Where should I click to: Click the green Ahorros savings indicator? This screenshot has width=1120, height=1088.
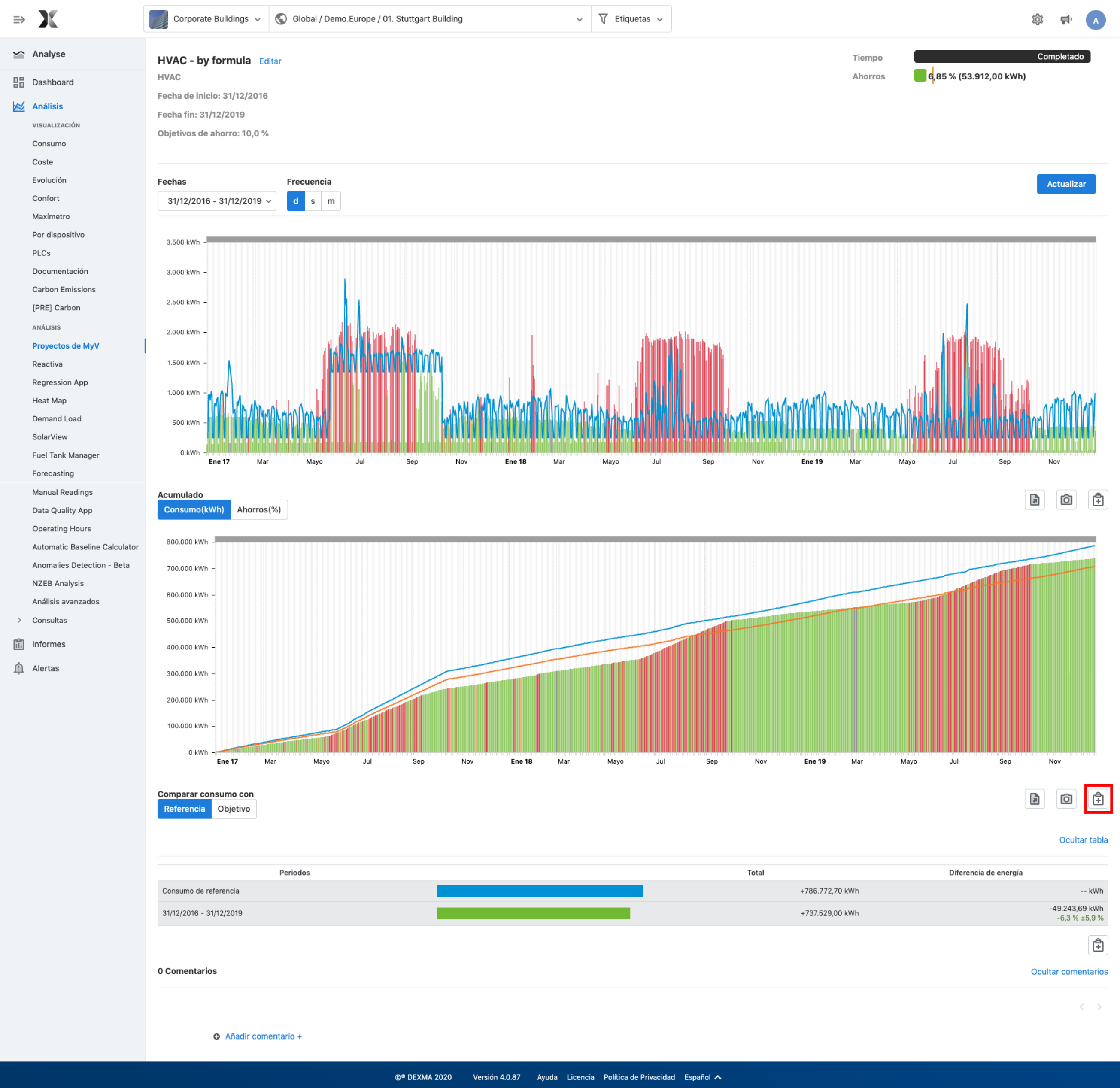point(920,76)
